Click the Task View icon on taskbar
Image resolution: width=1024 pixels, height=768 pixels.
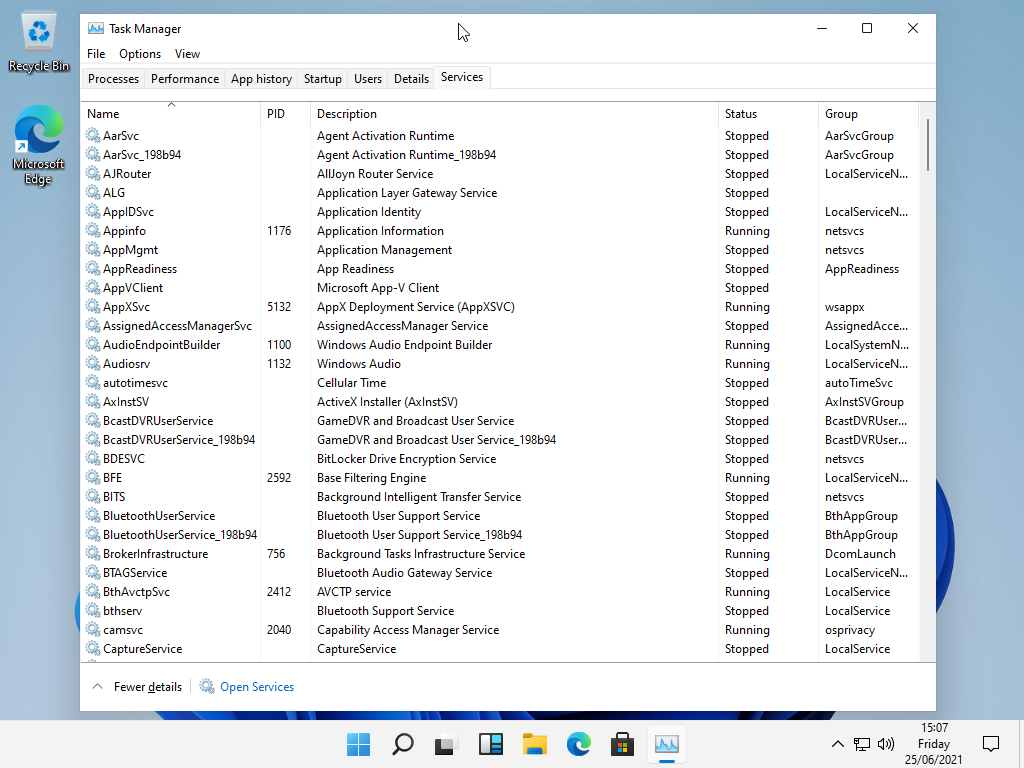click(446, 744)
